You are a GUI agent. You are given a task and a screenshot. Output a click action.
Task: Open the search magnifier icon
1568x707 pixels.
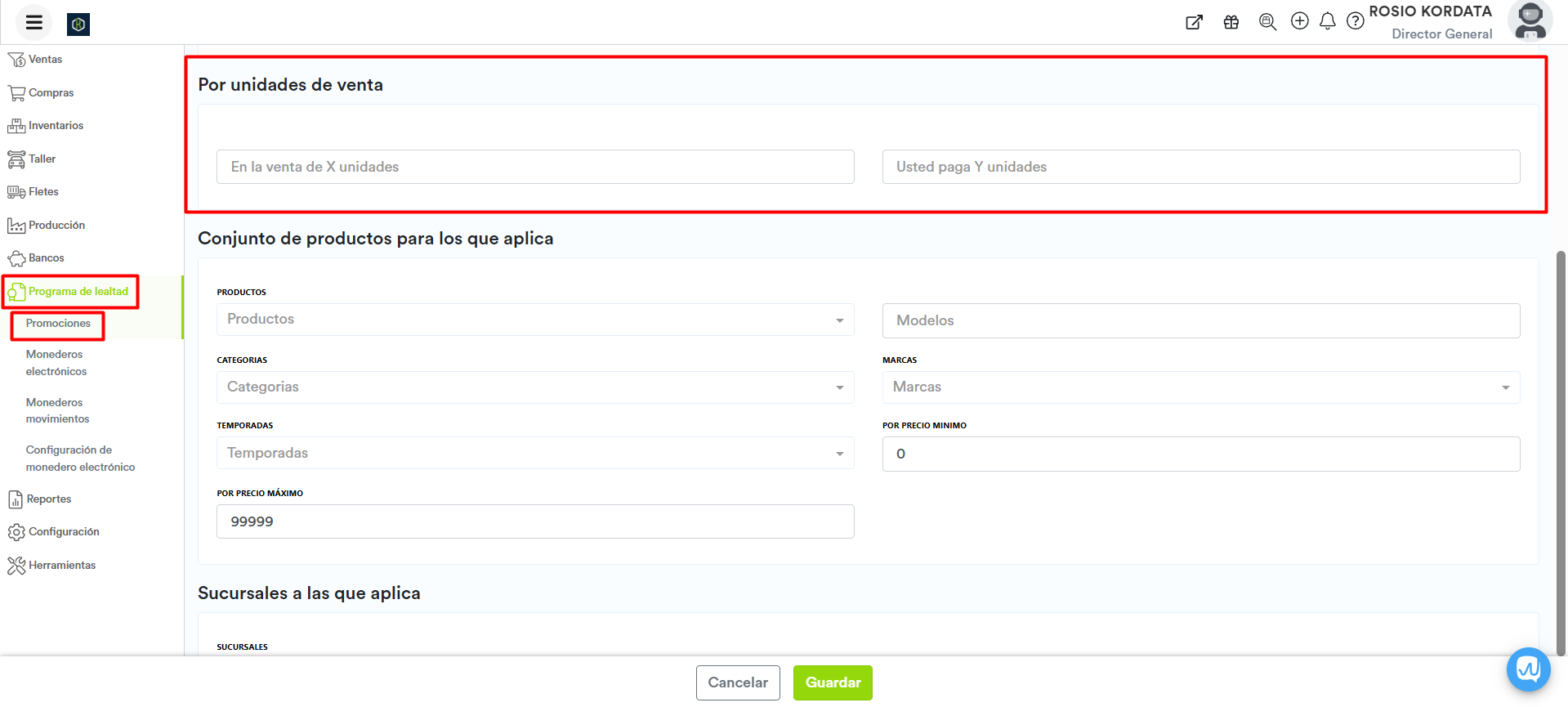[1266, 22]
